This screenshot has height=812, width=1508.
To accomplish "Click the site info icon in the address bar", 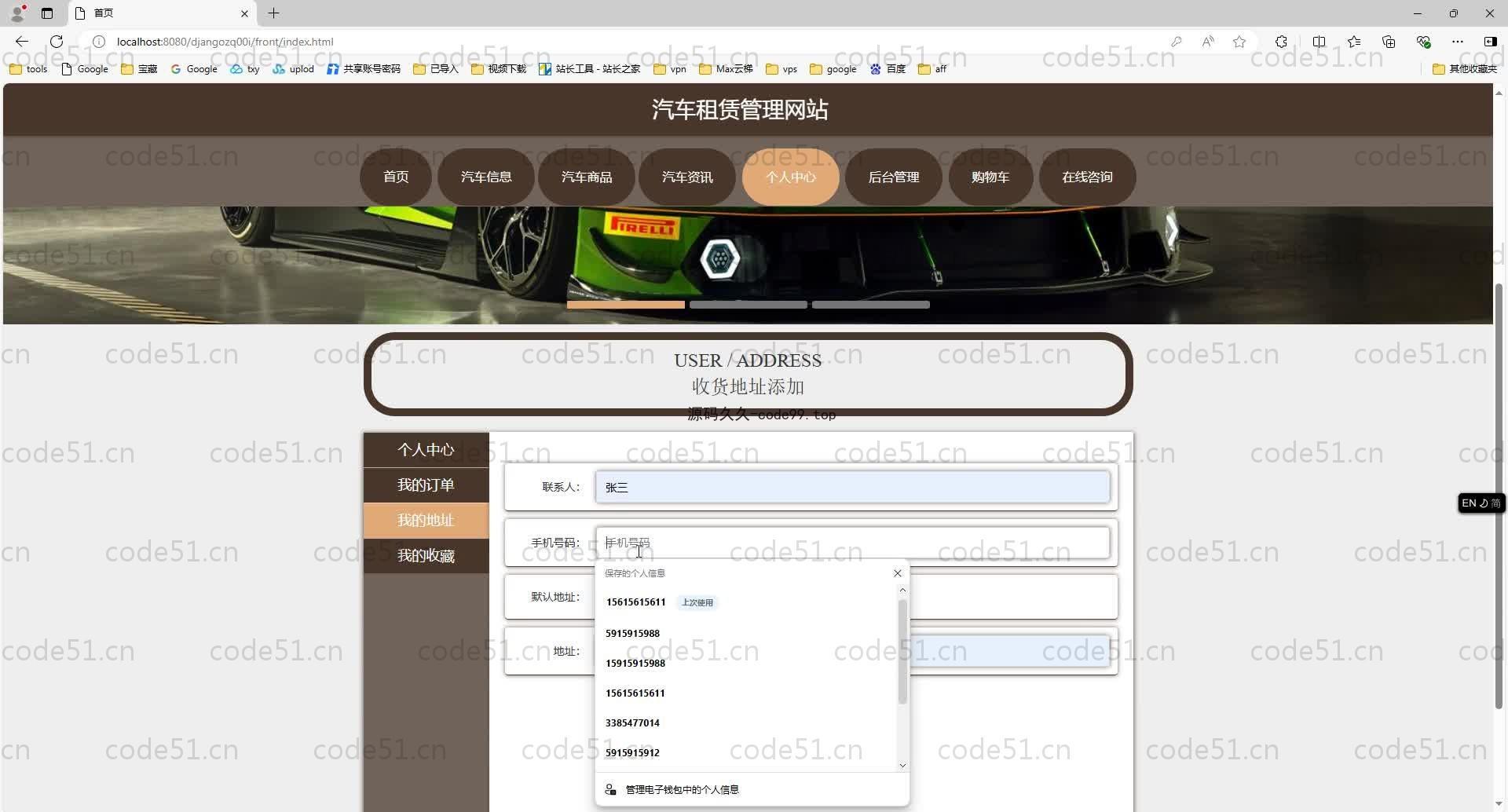I will (99, 42).
